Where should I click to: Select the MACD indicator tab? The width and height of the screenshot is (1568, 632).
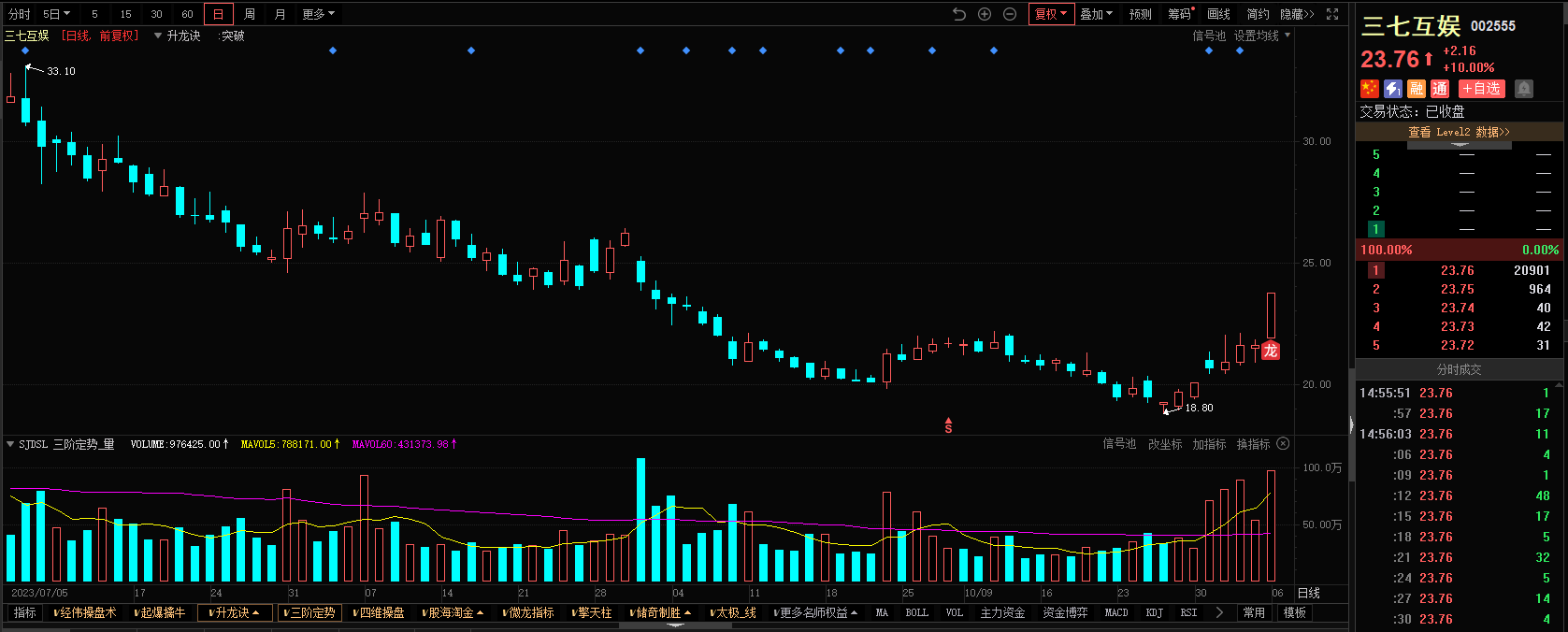pos(1116,613)
